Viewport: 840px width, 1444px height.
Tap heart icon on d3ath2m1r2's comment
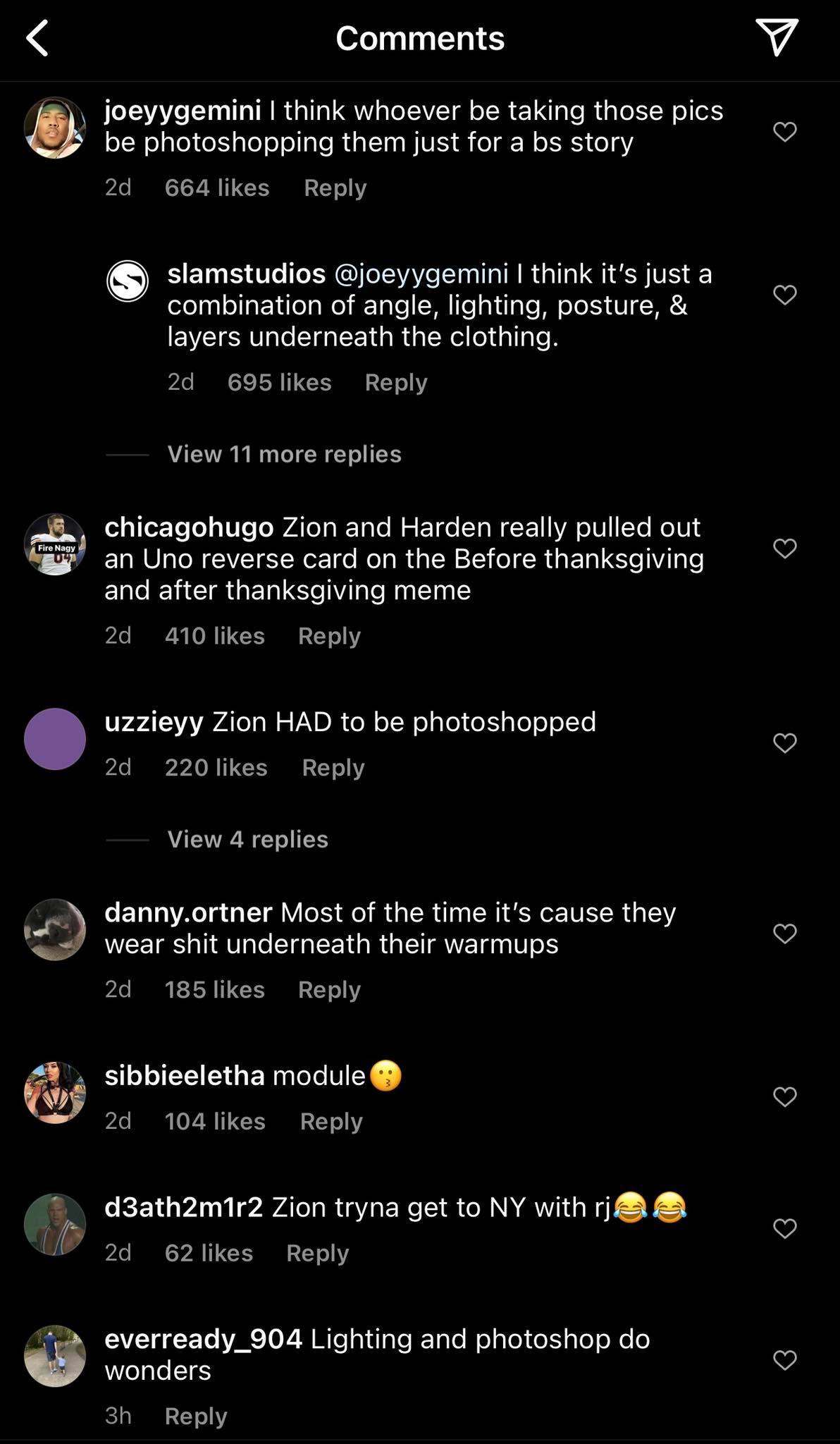pyautogui.click(x=784, y=1229)
